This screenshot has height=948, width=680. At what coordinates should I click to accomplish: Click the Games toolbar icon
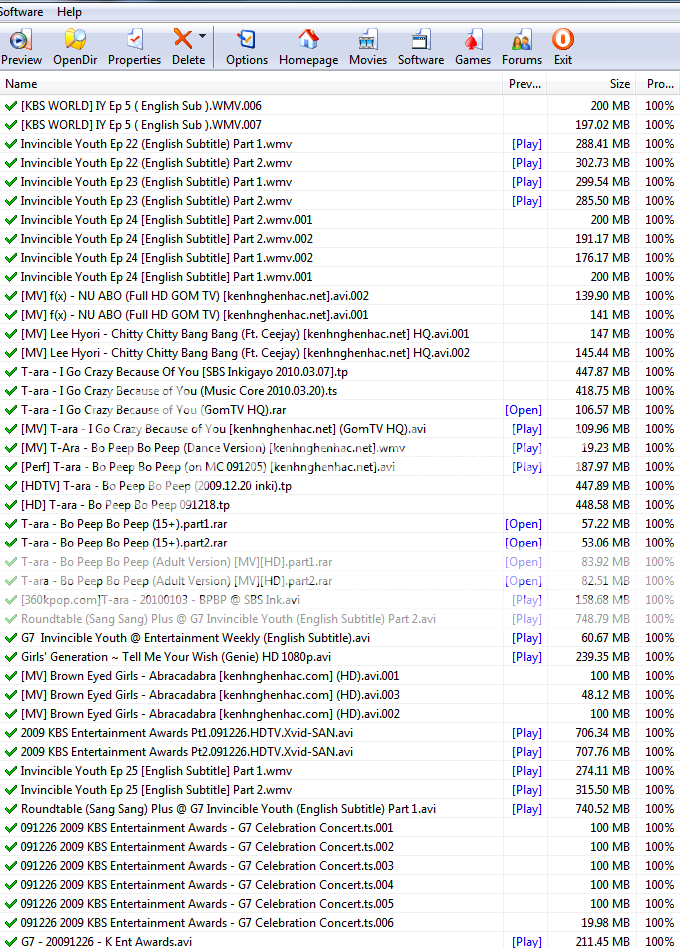tap(473, 40)
